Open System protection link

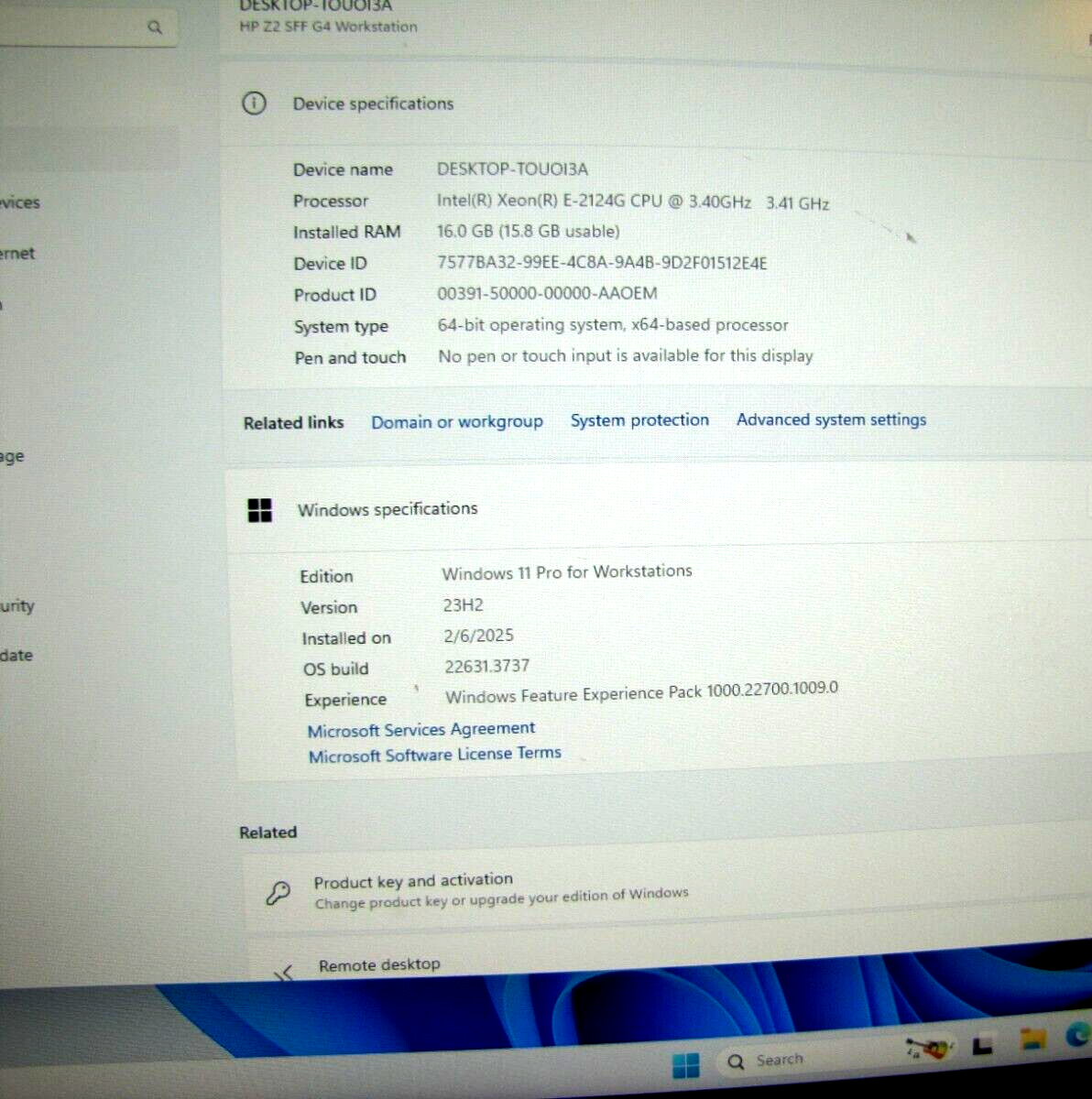coord(639,419)
